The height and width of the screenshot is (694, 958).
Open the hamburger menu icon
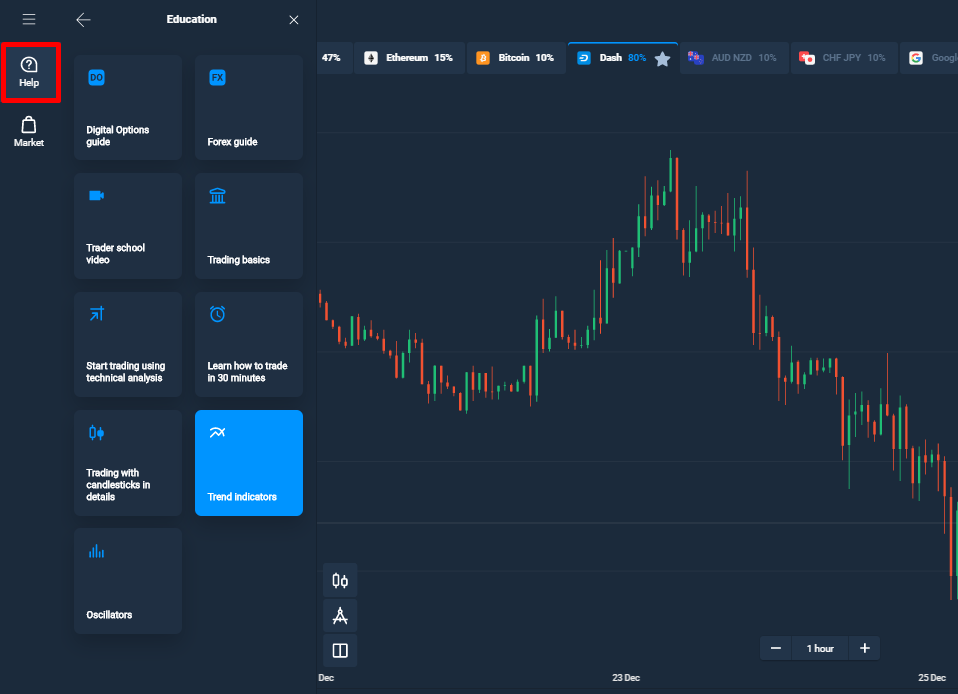(x=29, y=20)
